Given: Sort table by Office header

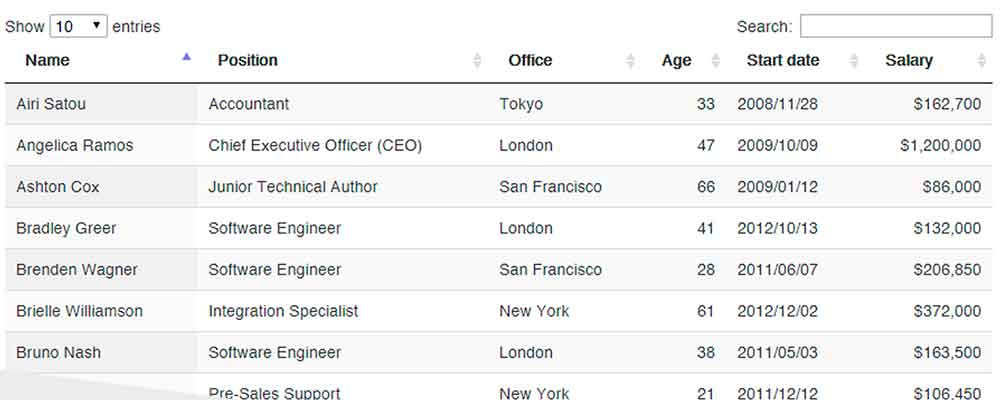Looking at the screenshot, I should pos(530,60).
